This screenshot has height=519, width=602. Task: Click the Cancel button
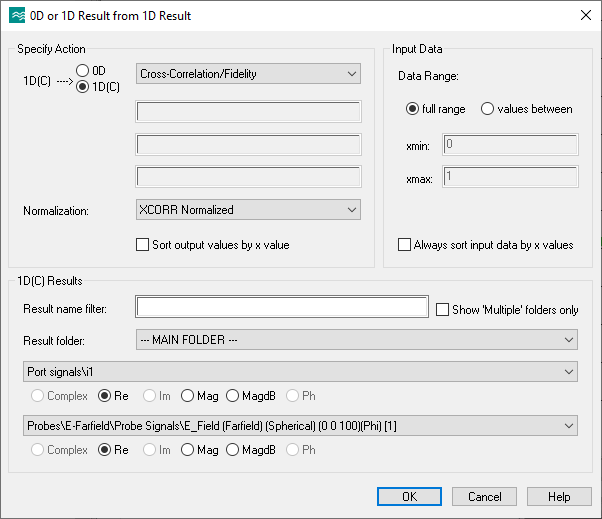[485, 497]
